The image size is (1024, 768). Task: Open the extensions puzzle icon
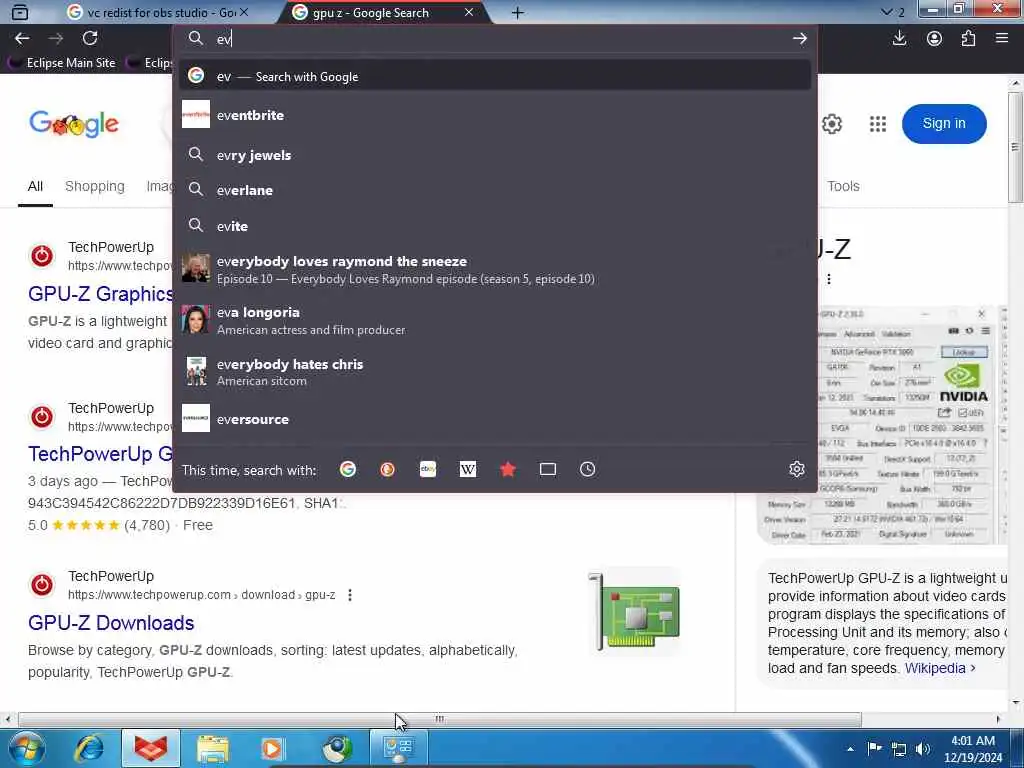click(968, 39)
